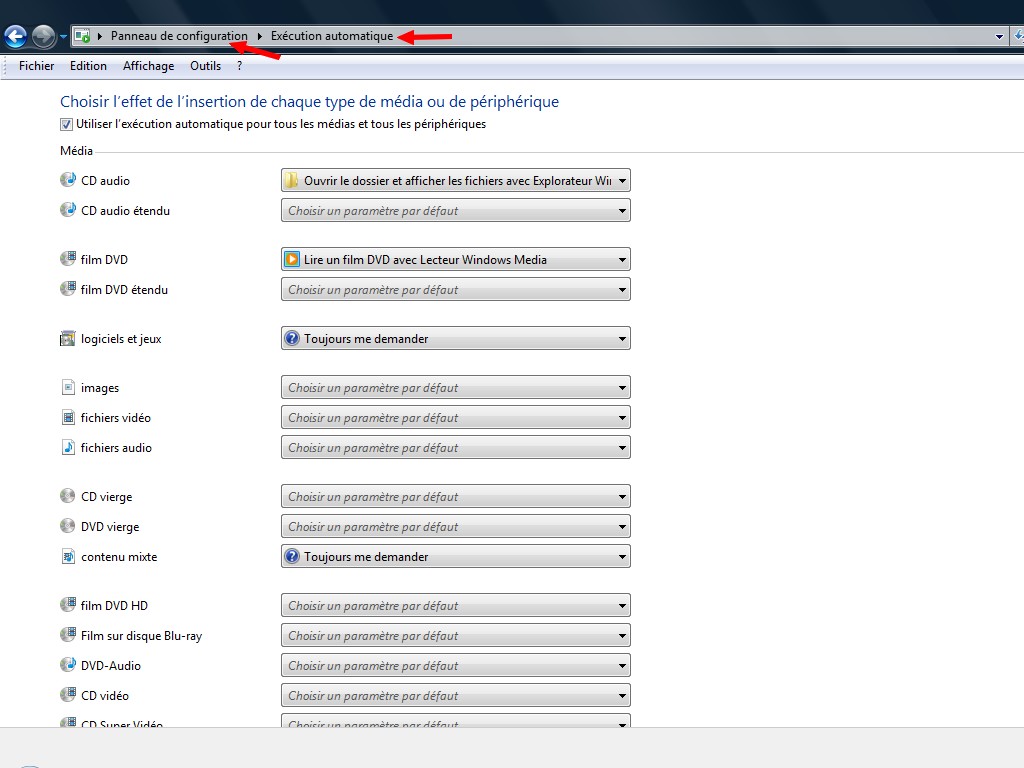
Task: Click the fichiers vidéo icon
Action: pos(68,417)
